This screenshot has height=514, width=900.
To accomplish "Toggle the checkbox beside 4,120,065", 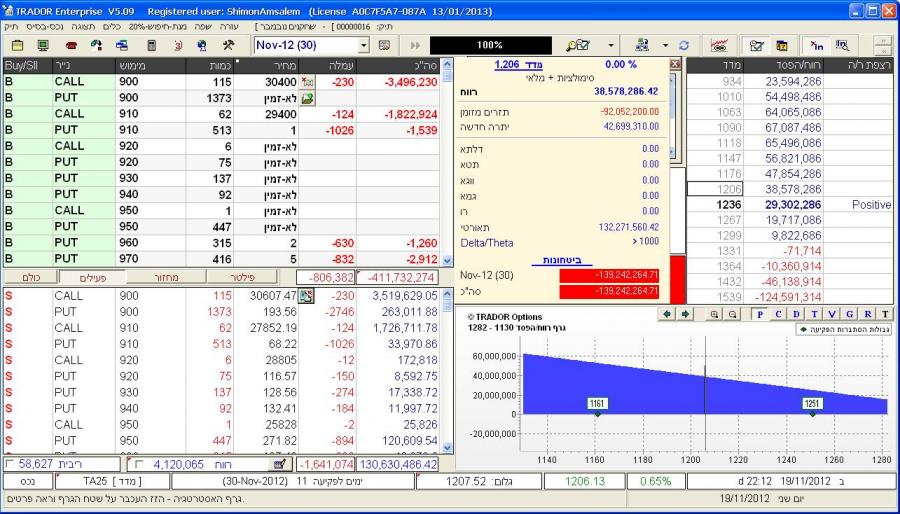I will (138, 464).
